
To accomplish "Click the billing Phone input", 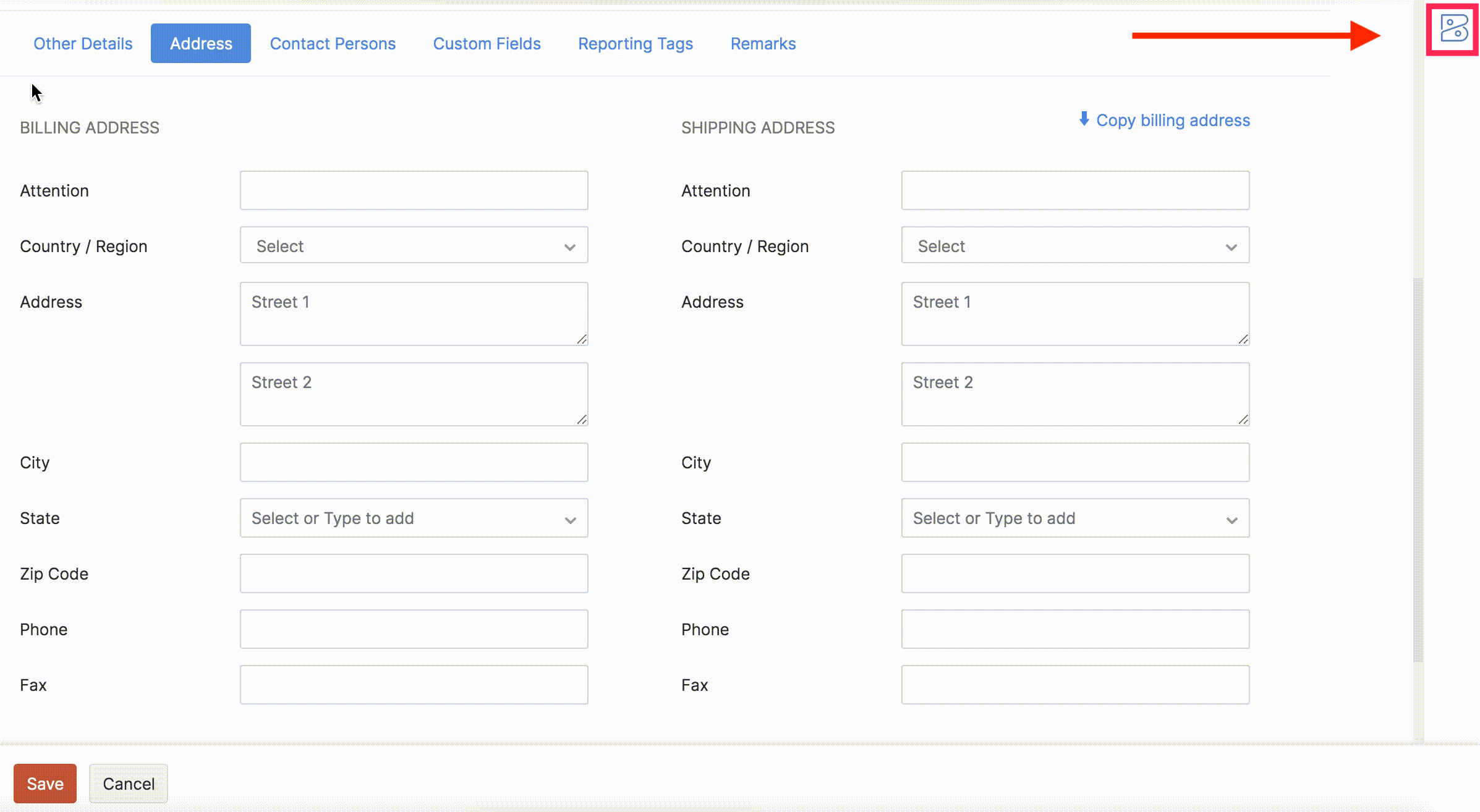I will [414, 629].
